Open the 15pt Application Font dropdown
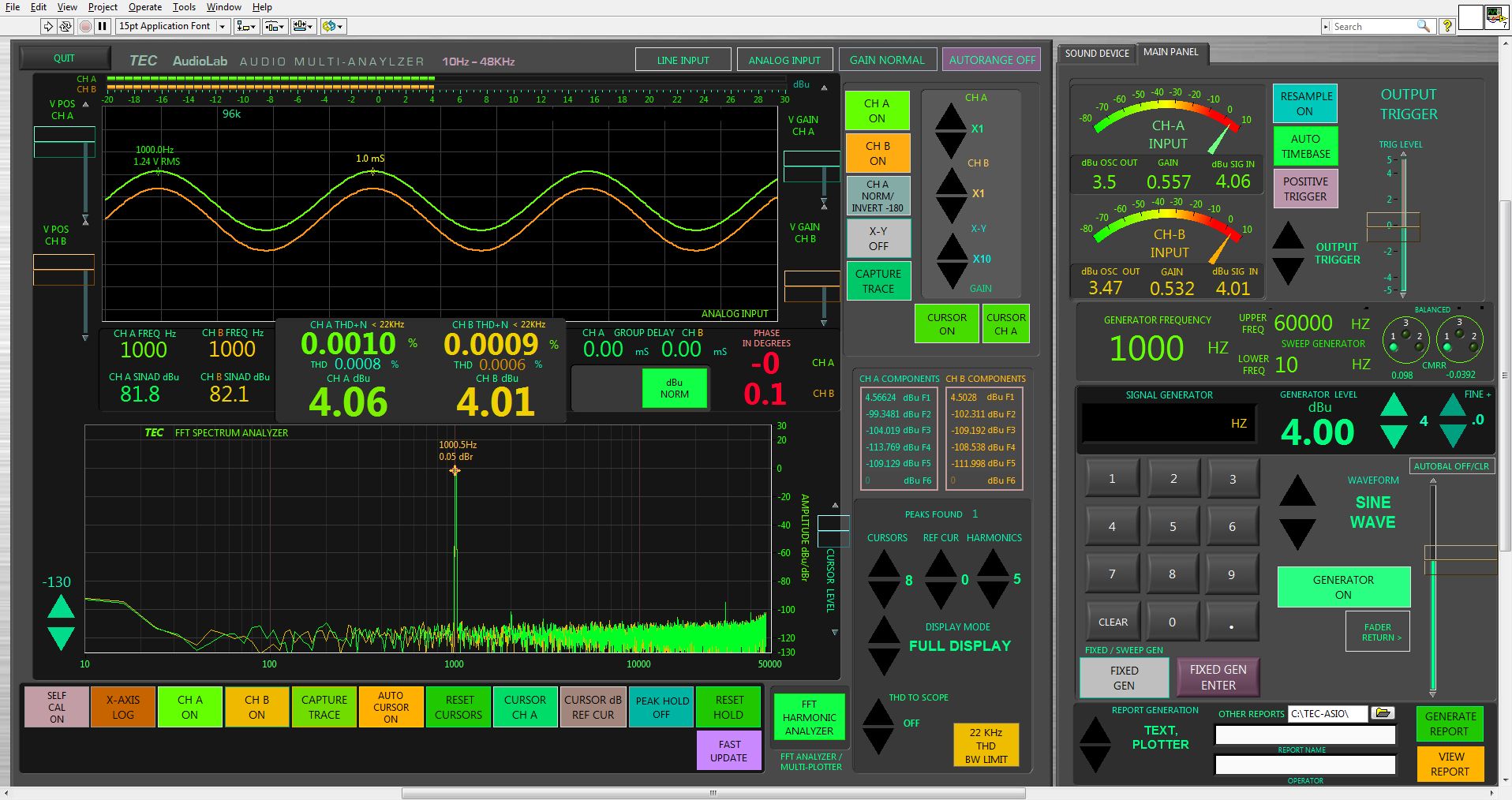Screen dimensions: 1512x800 [172, 26]
